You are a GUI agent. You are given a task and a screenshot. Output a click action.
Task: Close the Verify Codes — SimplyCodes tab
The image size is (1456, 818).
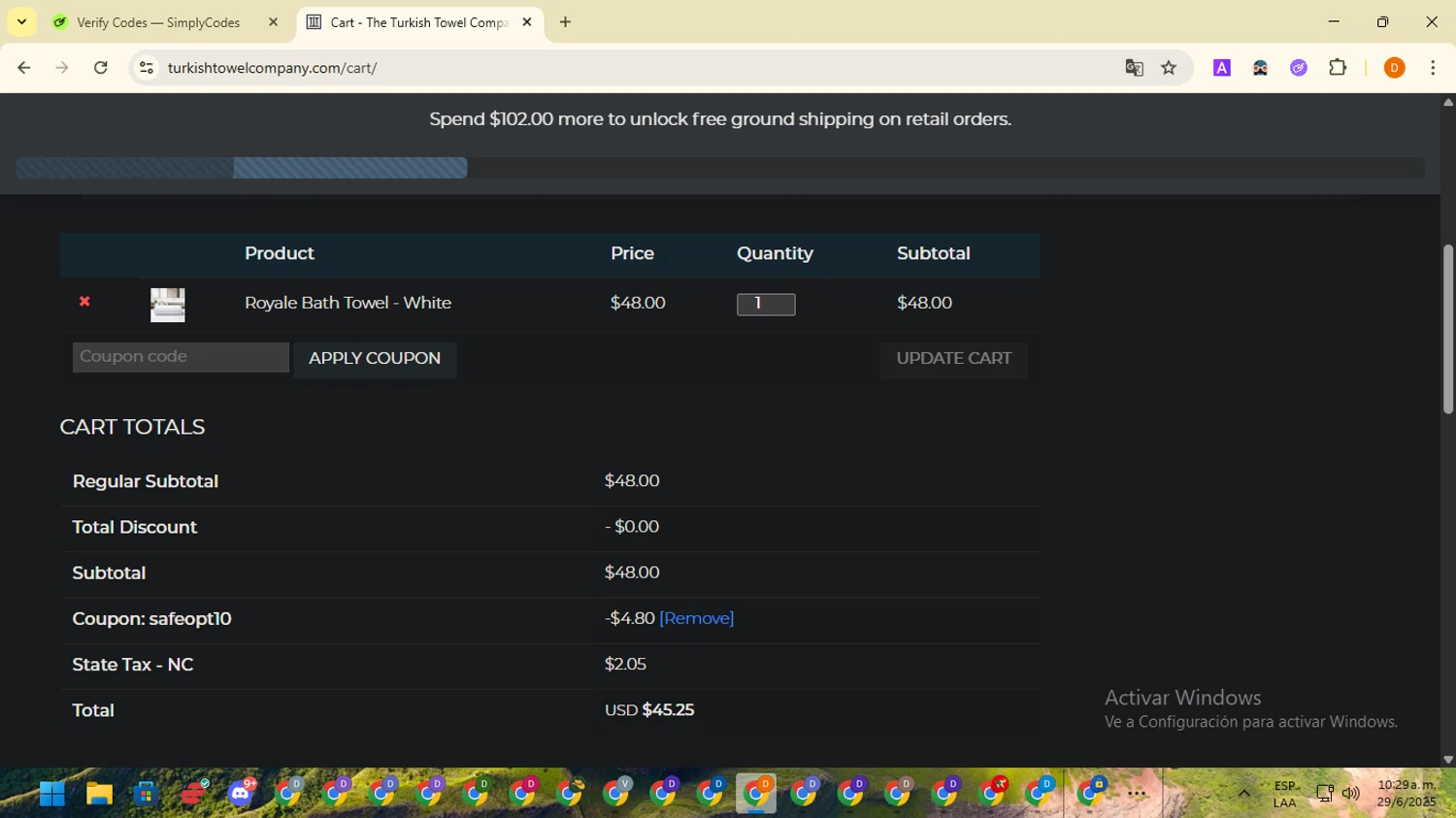(x=273, y=22)
